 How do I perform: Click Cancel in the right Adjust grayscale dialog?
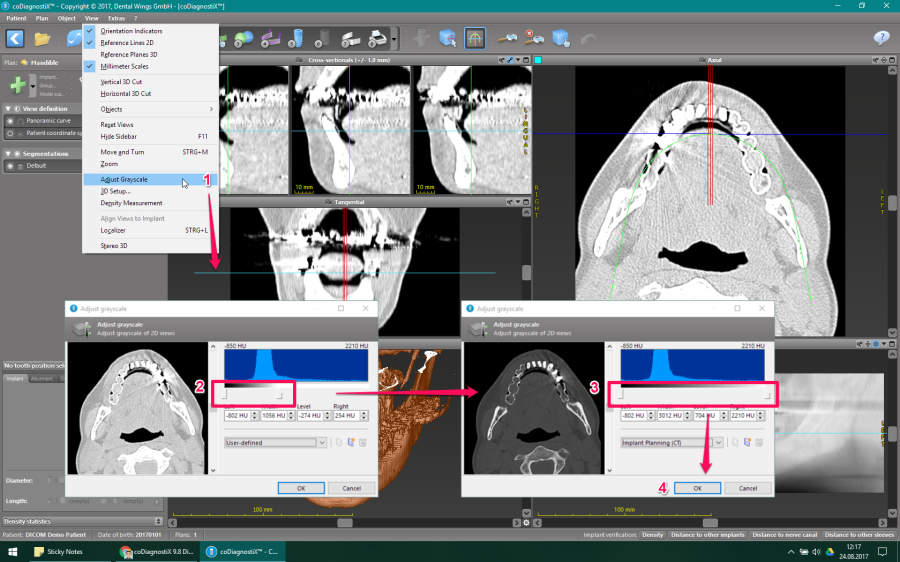(x=748, y=488)
